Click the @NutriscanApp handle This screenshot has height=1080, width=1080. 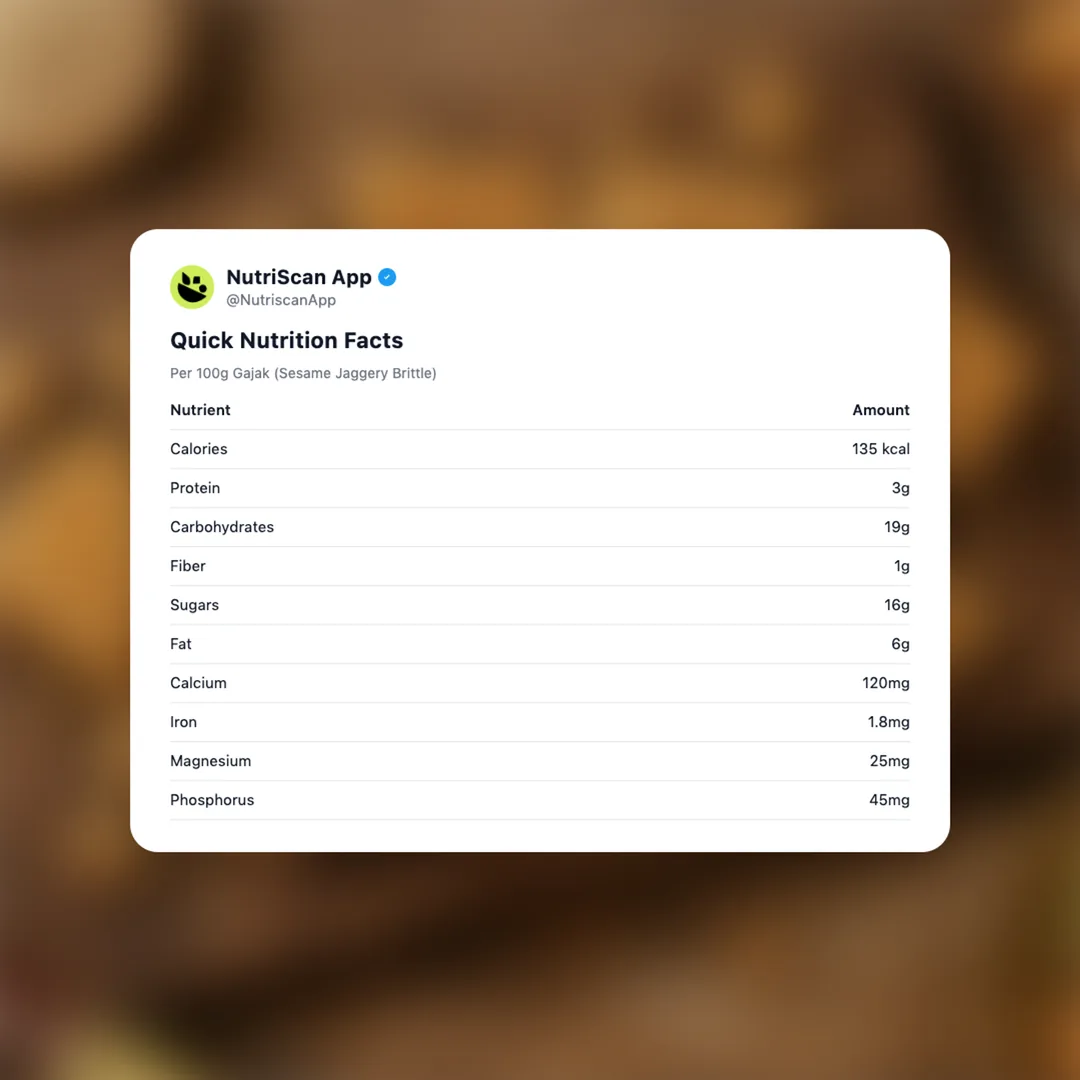pyautogui.click(x=281, y=300)
